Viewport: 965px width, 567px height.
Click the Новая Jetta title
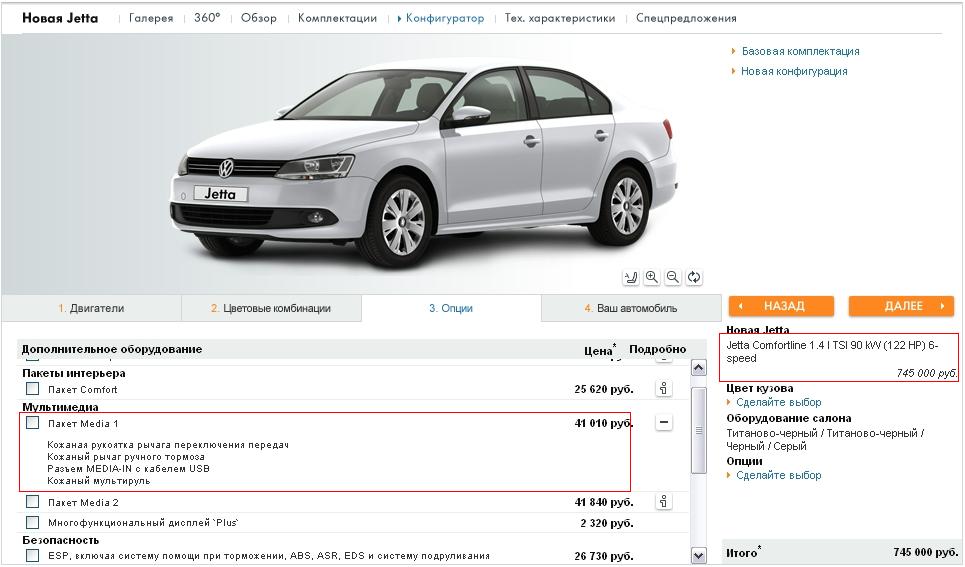click(x=60, y=18)
